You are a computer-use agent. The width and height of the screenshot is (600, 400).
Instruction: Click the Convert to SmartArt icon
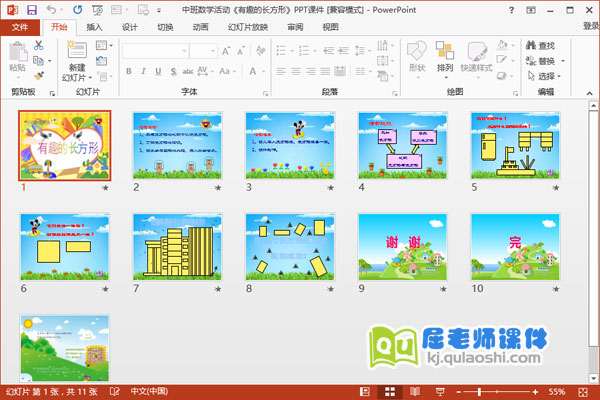tap(383, 76)
